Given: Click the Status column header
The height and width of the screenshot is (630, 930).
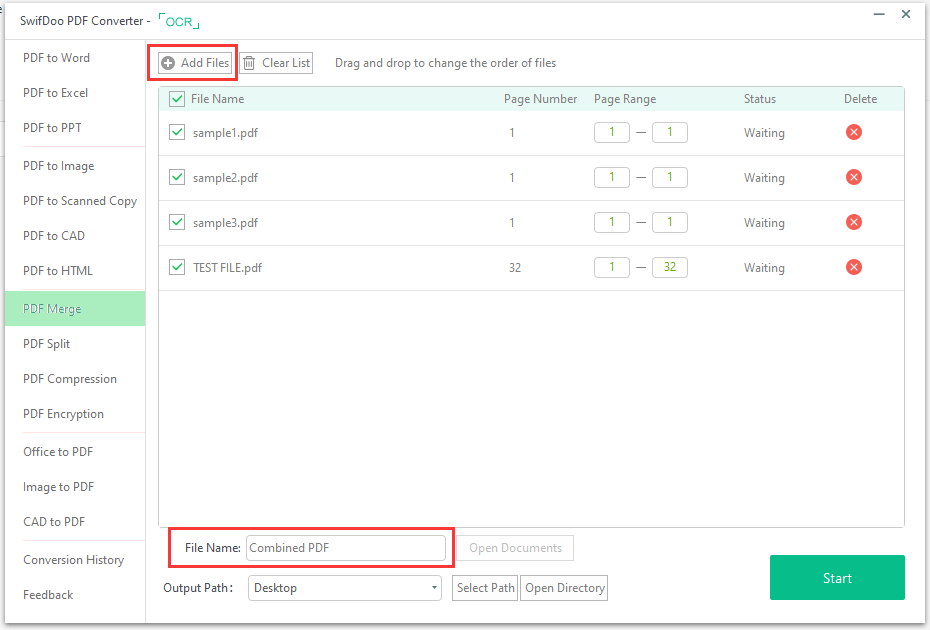Looking at the screenshot, I should 760,99.
